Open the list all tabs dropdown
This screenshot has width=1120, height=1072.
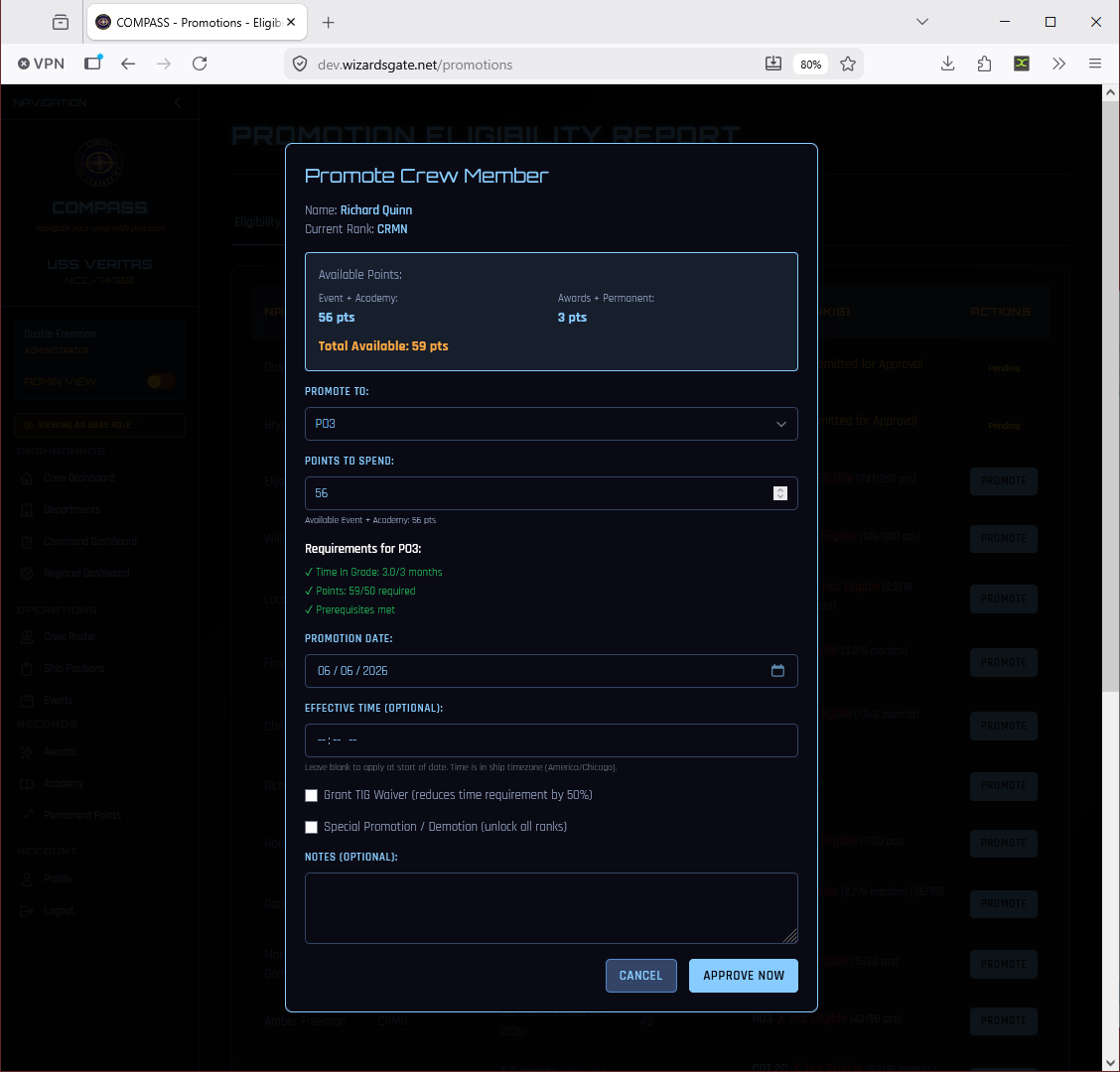922,22
